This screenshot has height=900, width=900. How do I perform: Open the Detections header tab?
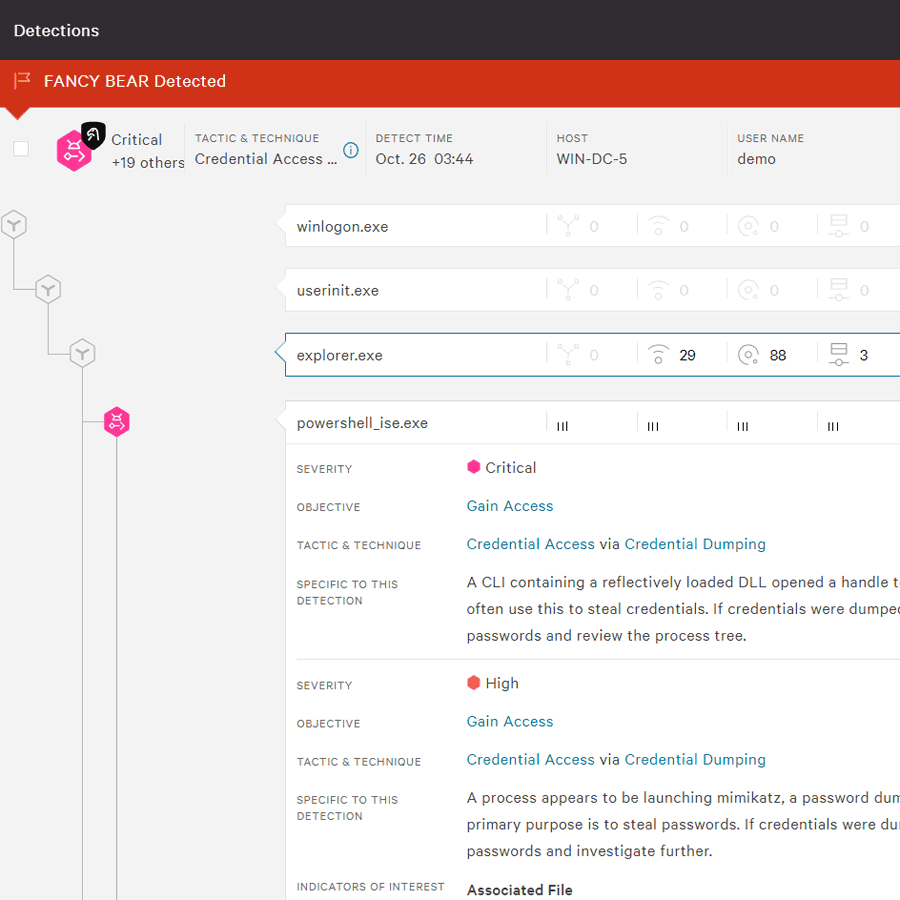coord(56,30)
